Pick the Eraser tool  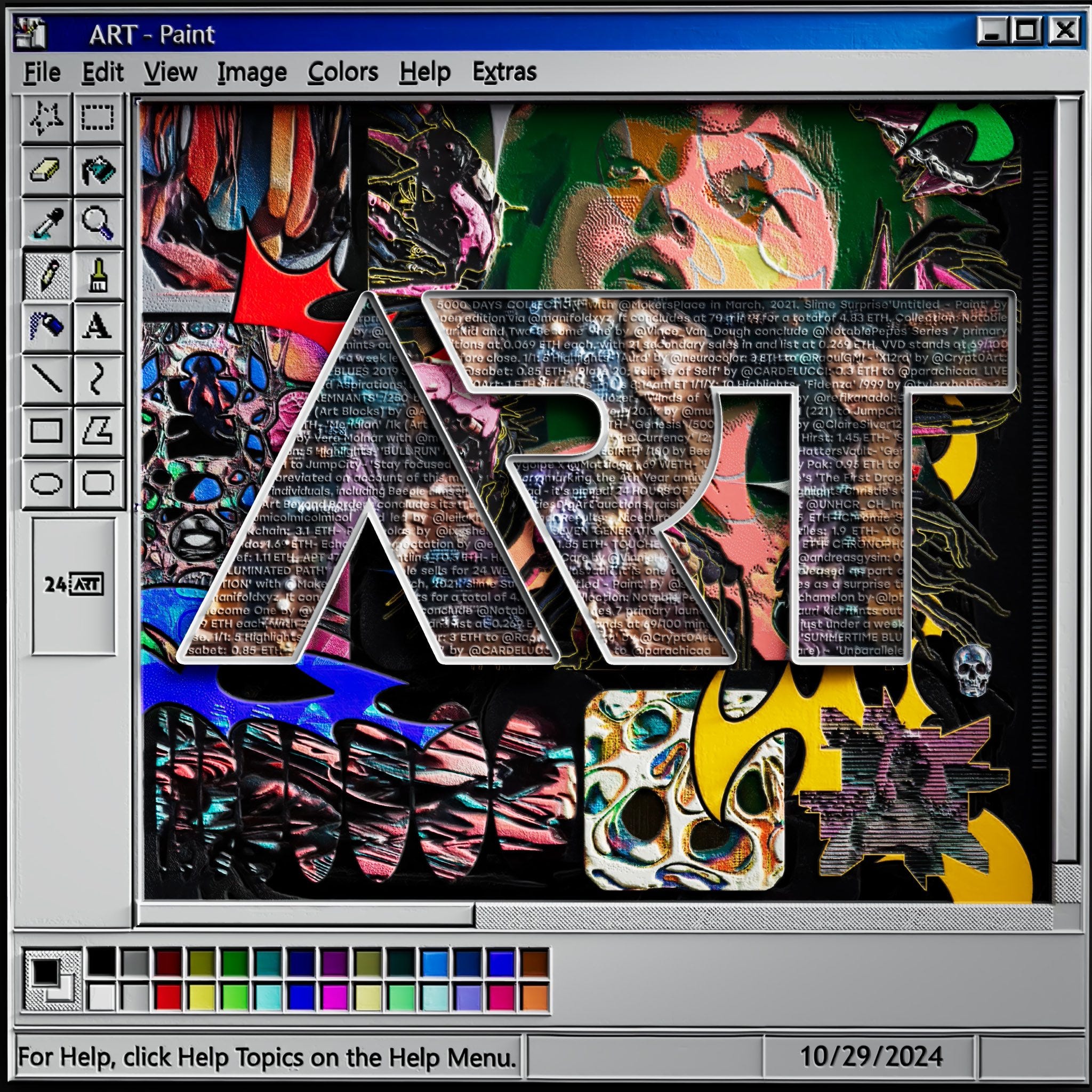coord(46,170)
